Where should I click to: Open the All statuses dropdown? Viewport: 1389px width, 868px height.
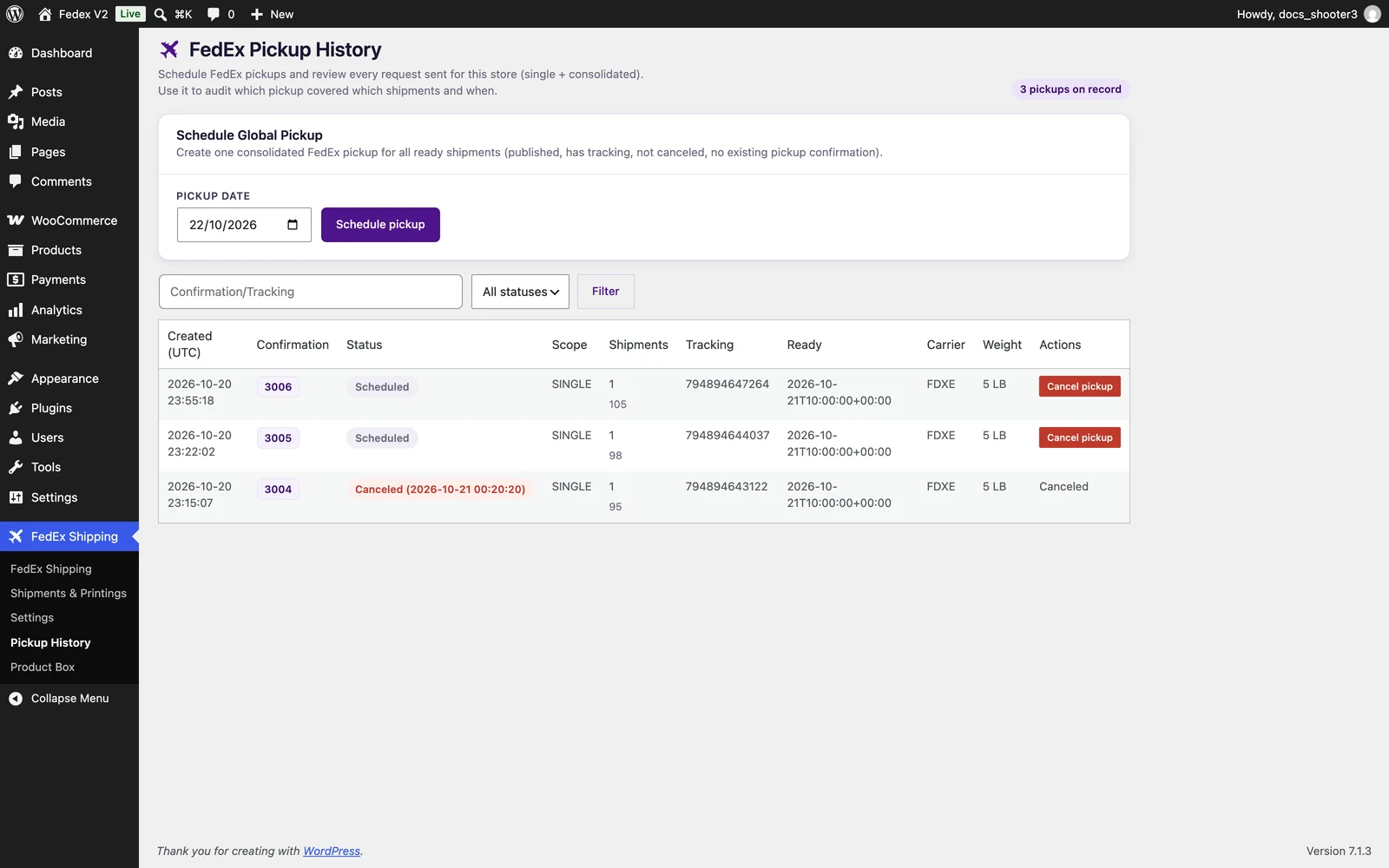point(520,292)
